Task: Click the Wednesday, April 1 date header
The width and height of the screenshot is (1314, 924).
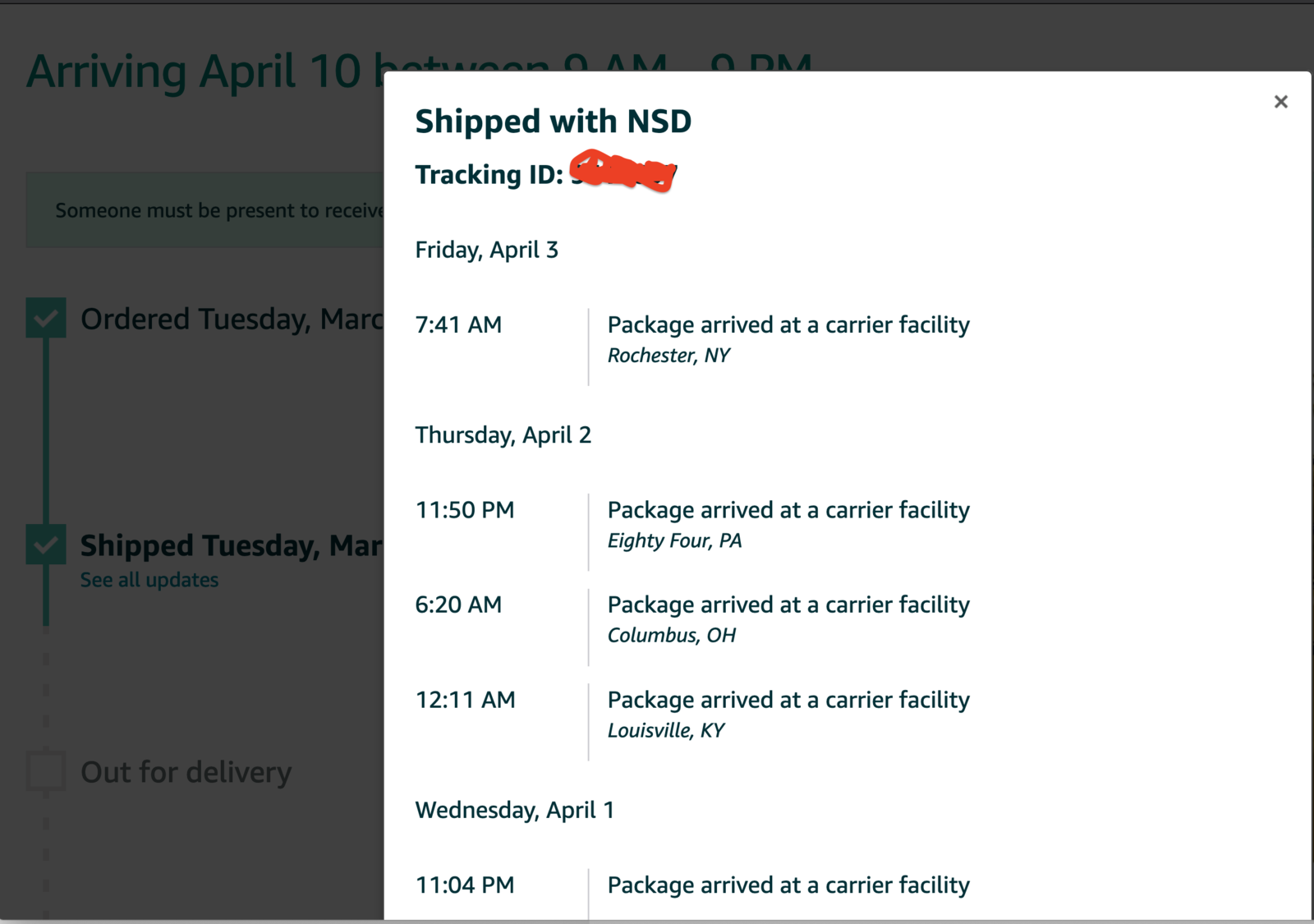Action: (x=514, y=811)
